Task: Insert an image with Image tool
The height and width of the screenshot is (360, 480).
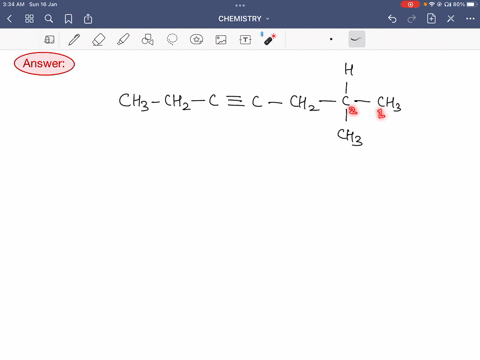Action: (x=221, y=40)
